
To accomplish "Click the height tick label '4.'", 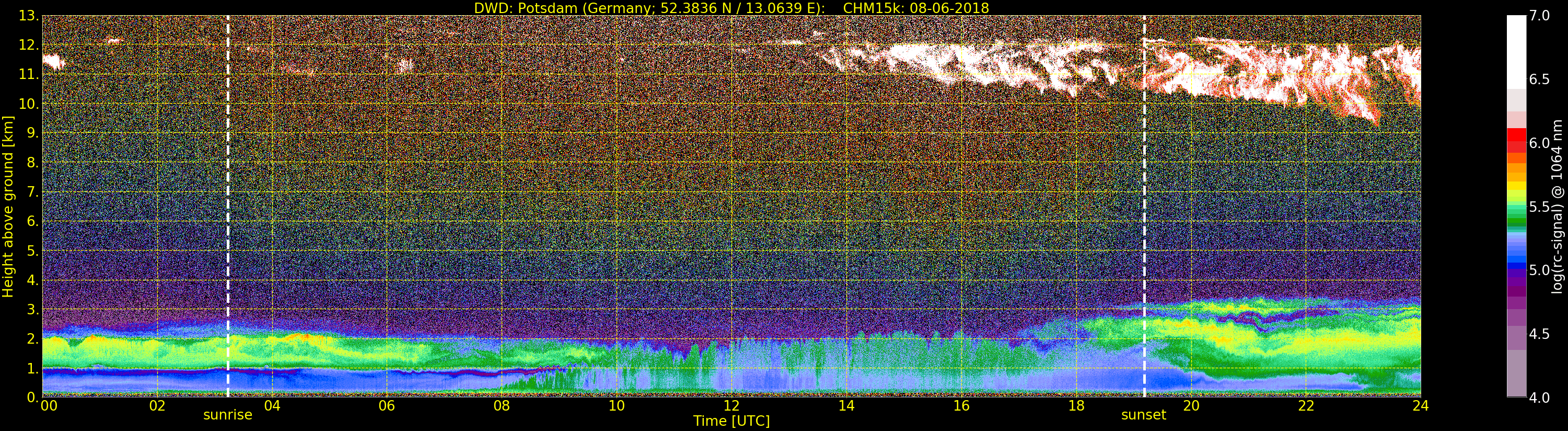I will (33, 280).
